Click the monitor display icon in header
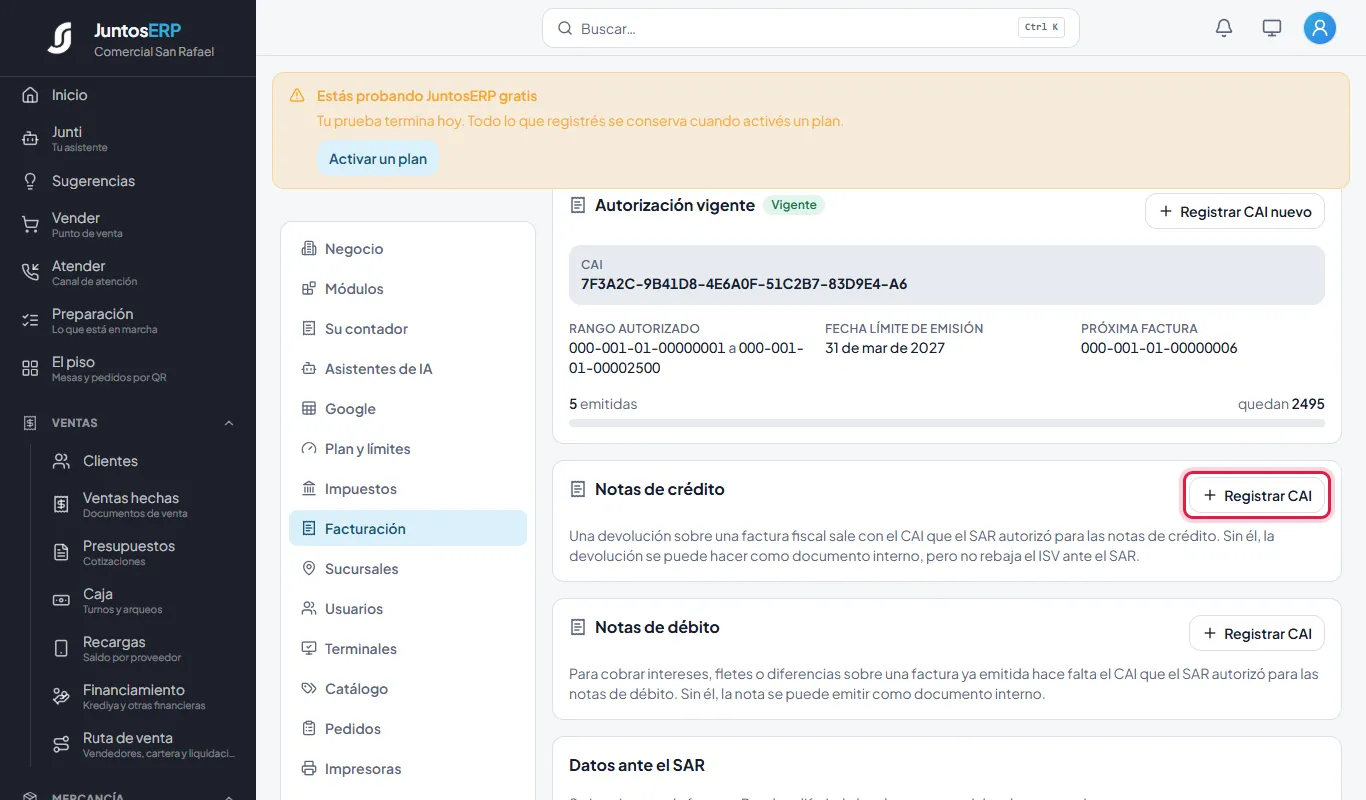The width and height of the screenshot is (1366, 800). (x=1272, y=28)
